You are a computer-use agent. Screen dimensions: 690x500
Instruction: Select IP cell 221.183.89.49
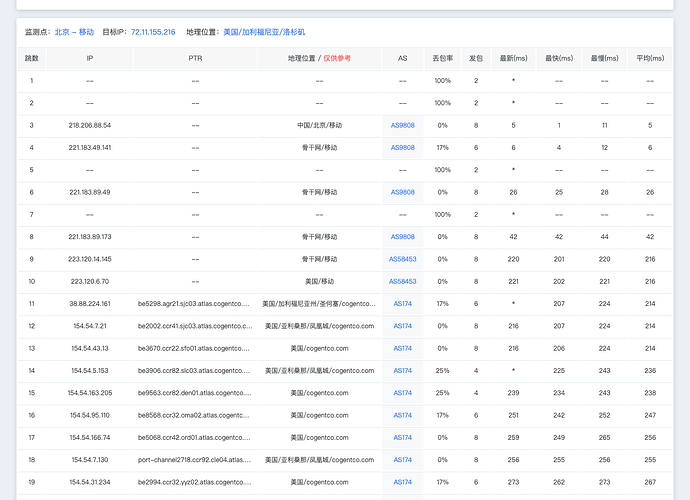pos(90,192)
